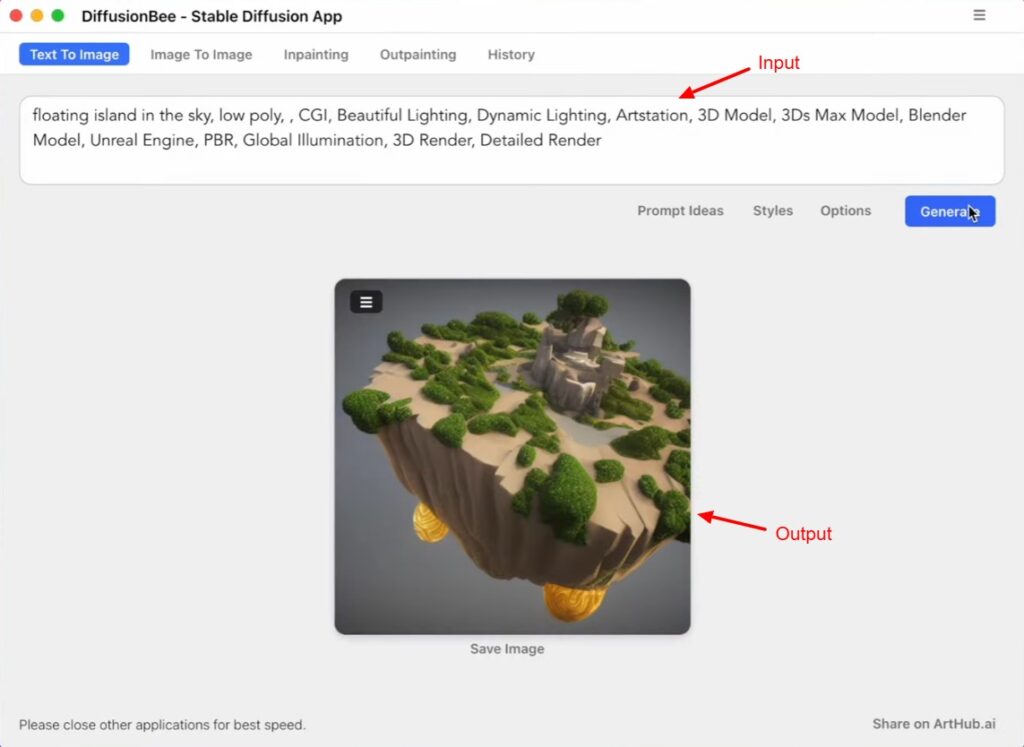Select the Outpainting tab

(418, 55)
